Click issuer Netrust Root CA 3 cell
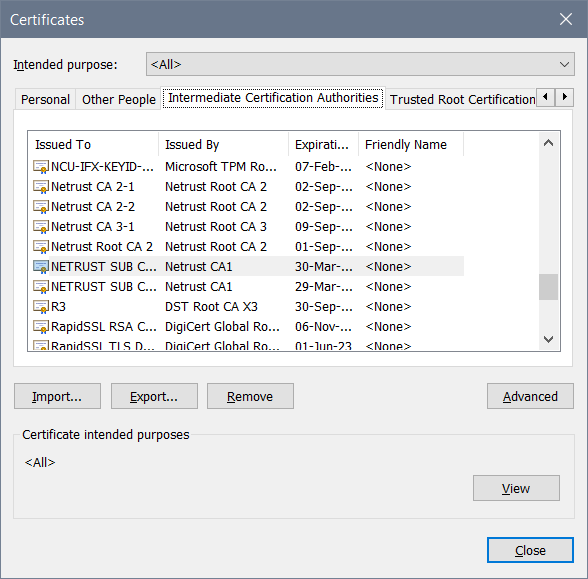 coord(216,226)
